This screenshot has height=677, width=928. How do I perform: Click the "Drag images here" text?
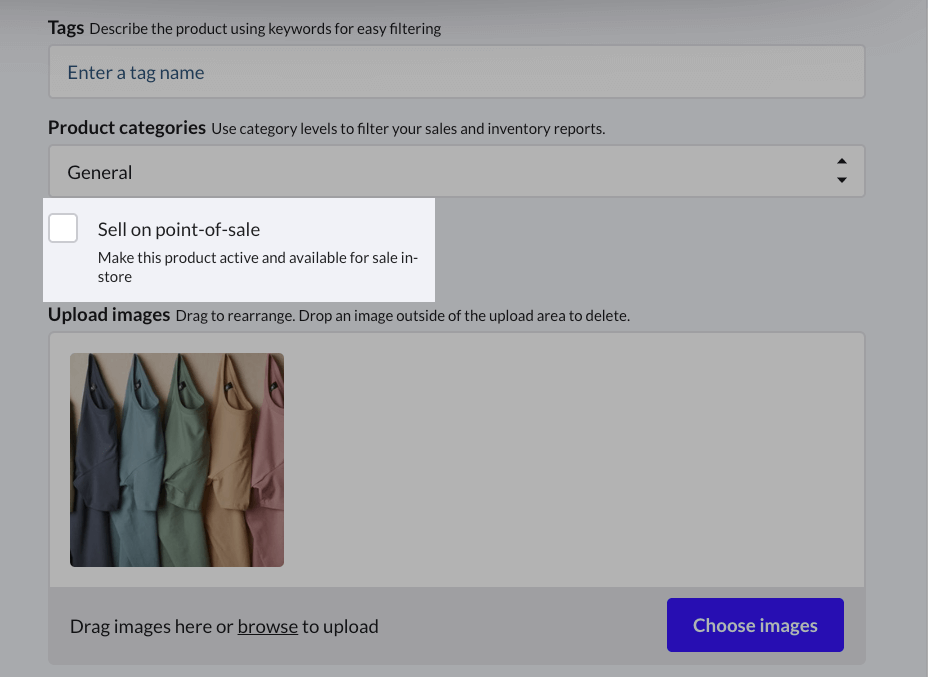coord(150,627)
